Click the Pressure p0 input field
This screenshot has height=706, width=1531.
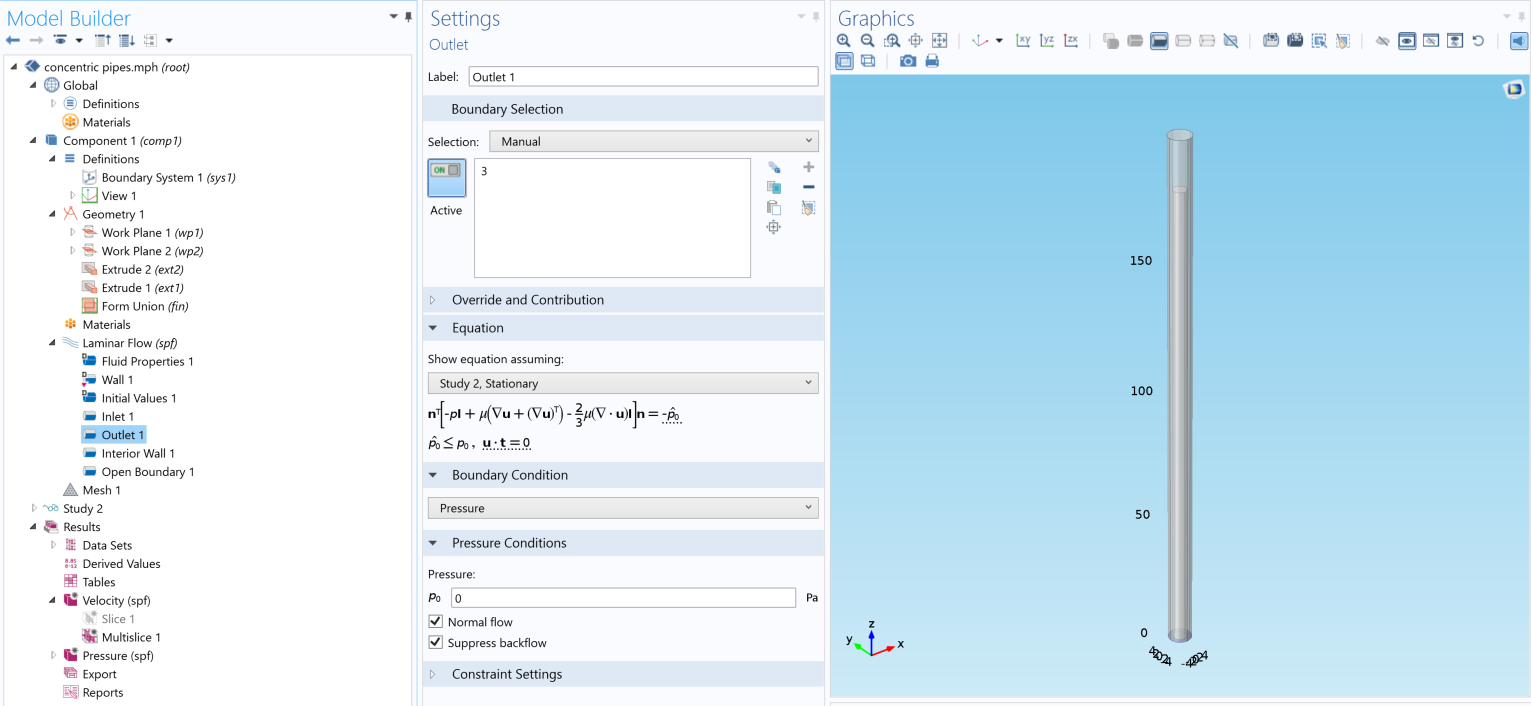click(x=623, y=598)
